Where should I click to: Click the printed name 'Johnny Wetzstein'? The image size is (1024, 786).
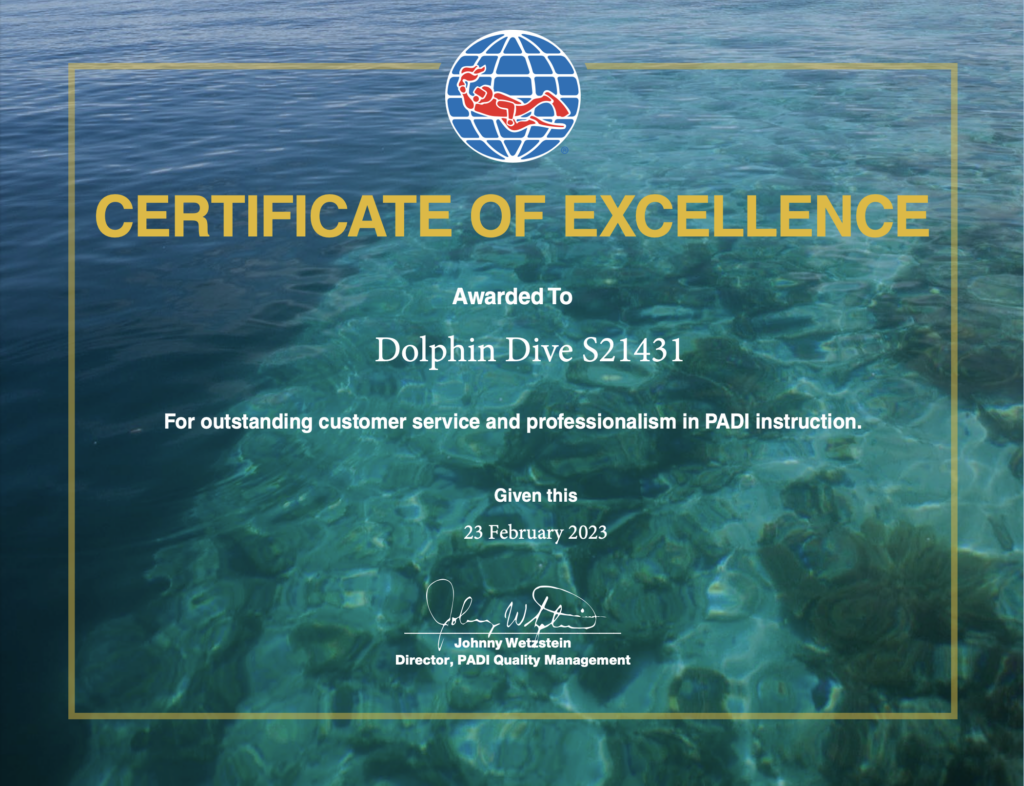(x=513, y=644)
